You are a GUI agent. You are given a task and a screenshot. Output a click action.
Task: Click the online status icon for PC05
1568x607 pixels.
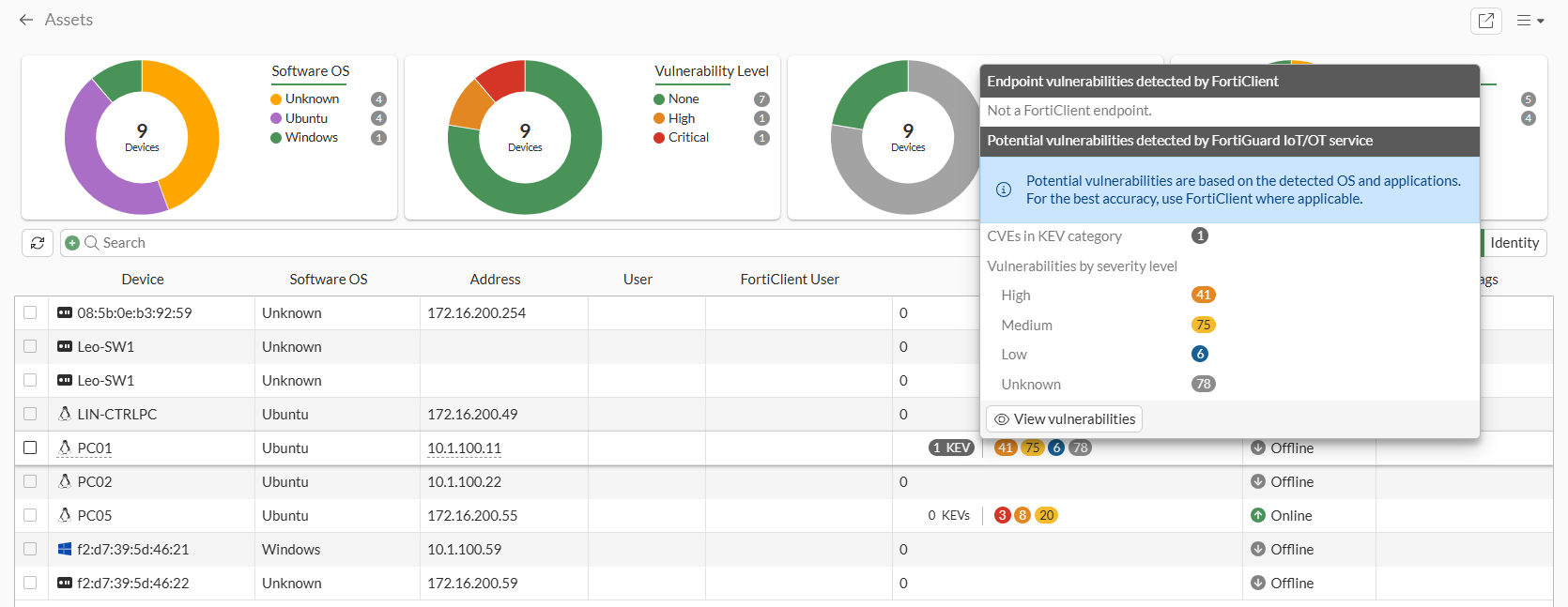[1258, 515]
